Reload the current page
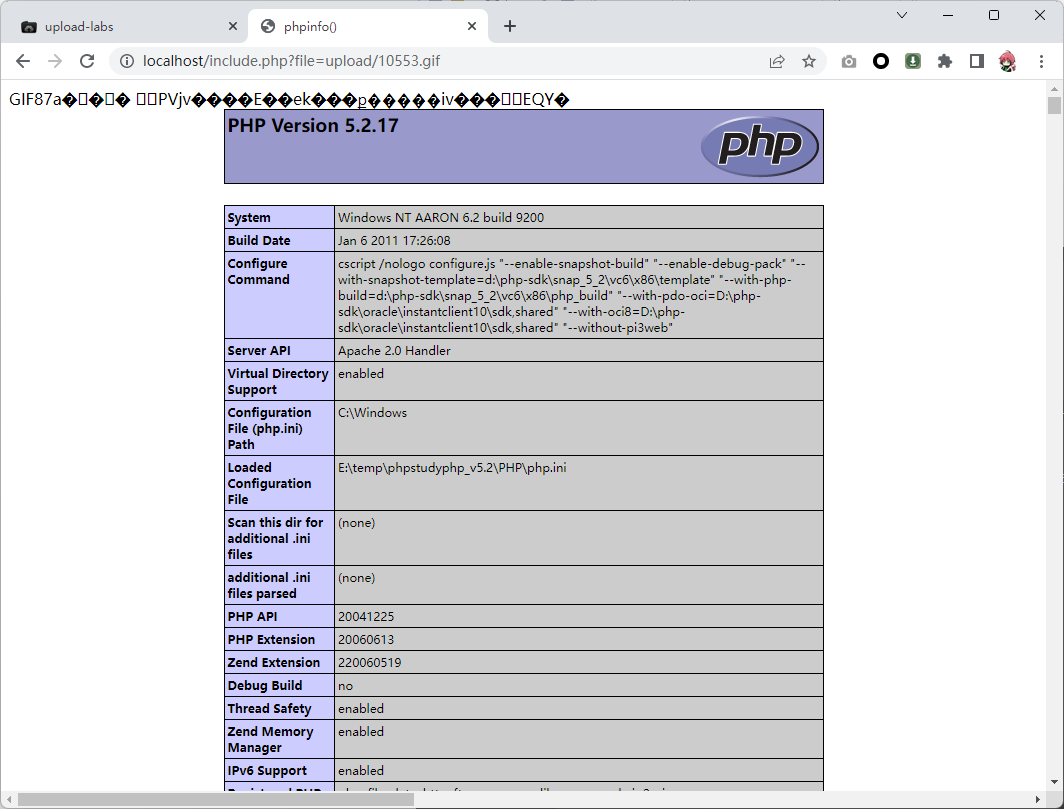 pyautogui.click(x=87, y=61)
